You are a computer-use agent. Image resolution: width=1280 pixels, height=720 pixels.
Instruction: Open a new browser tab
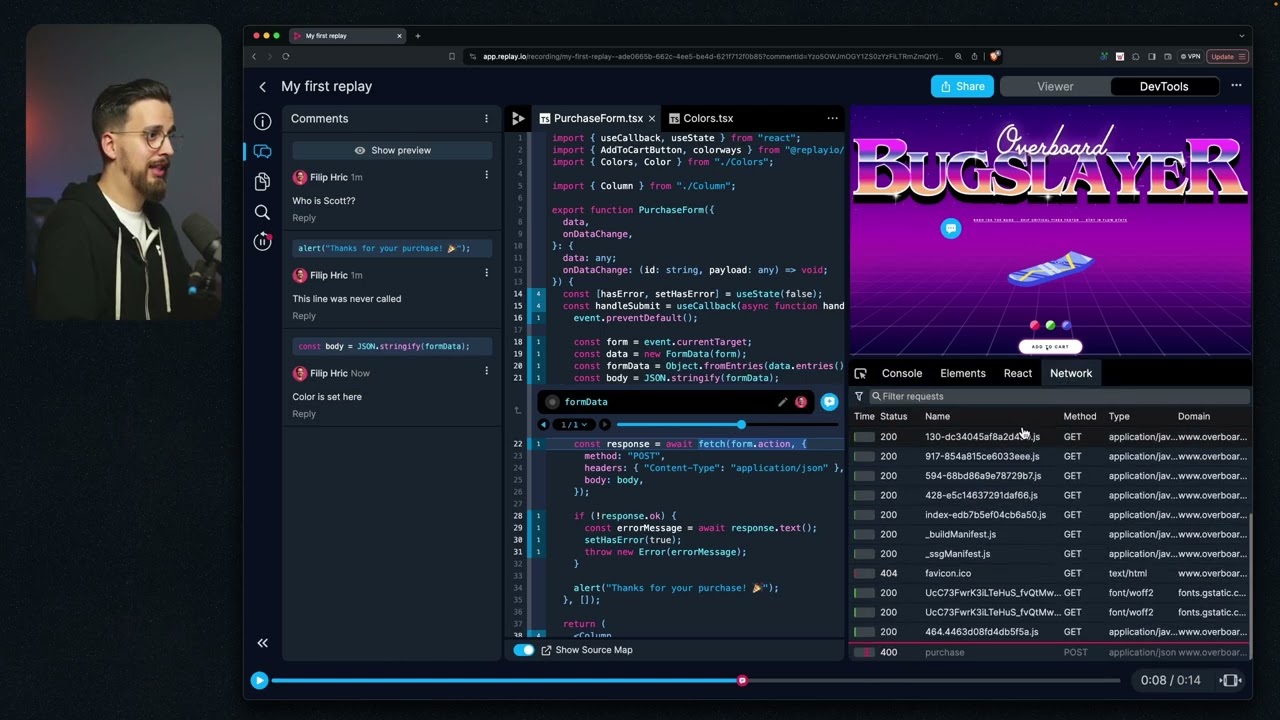pyautogui.click(x=418, y=36)
